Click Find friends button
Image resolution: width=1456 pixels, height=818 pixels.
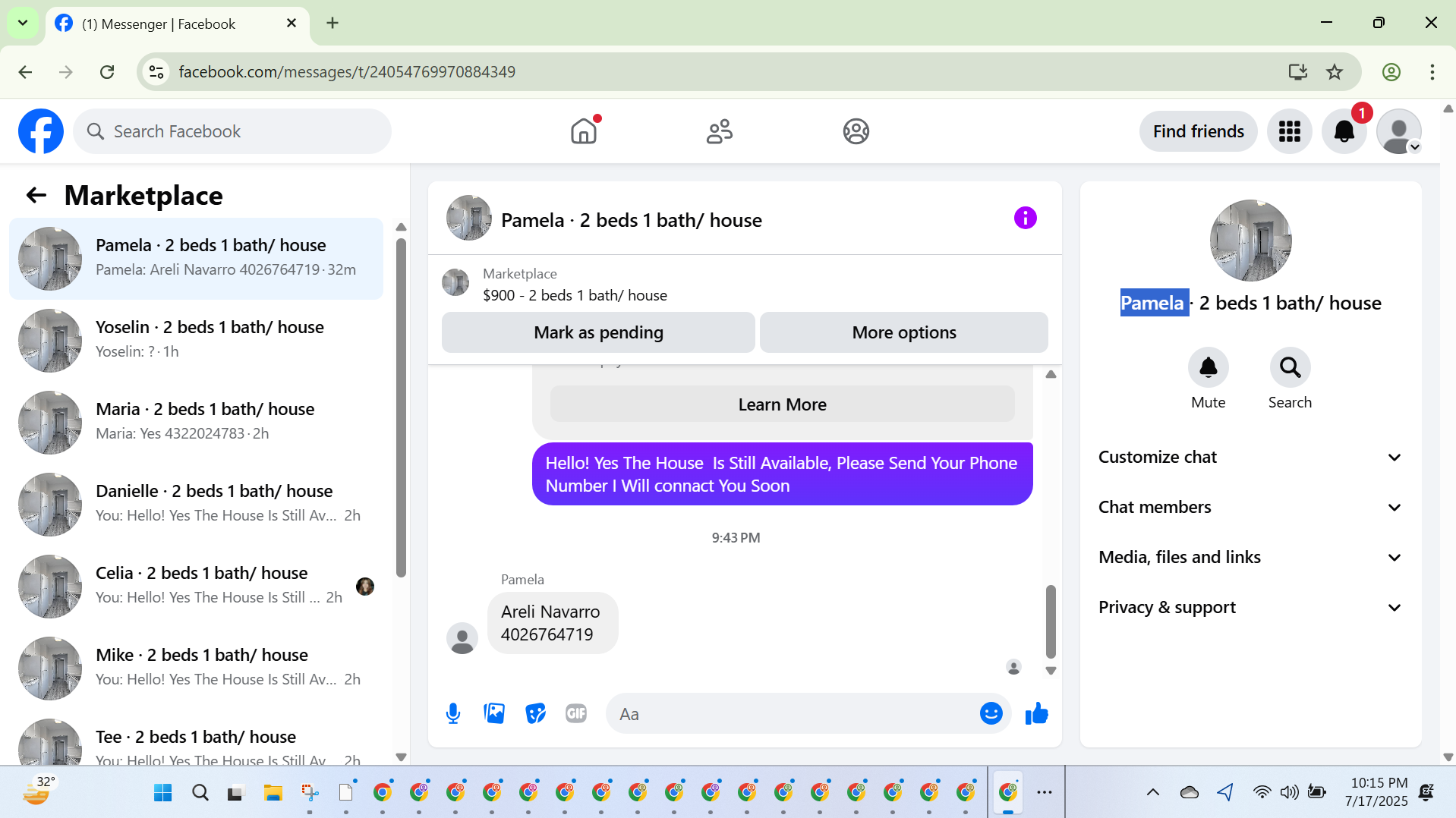coord(1198,131)
